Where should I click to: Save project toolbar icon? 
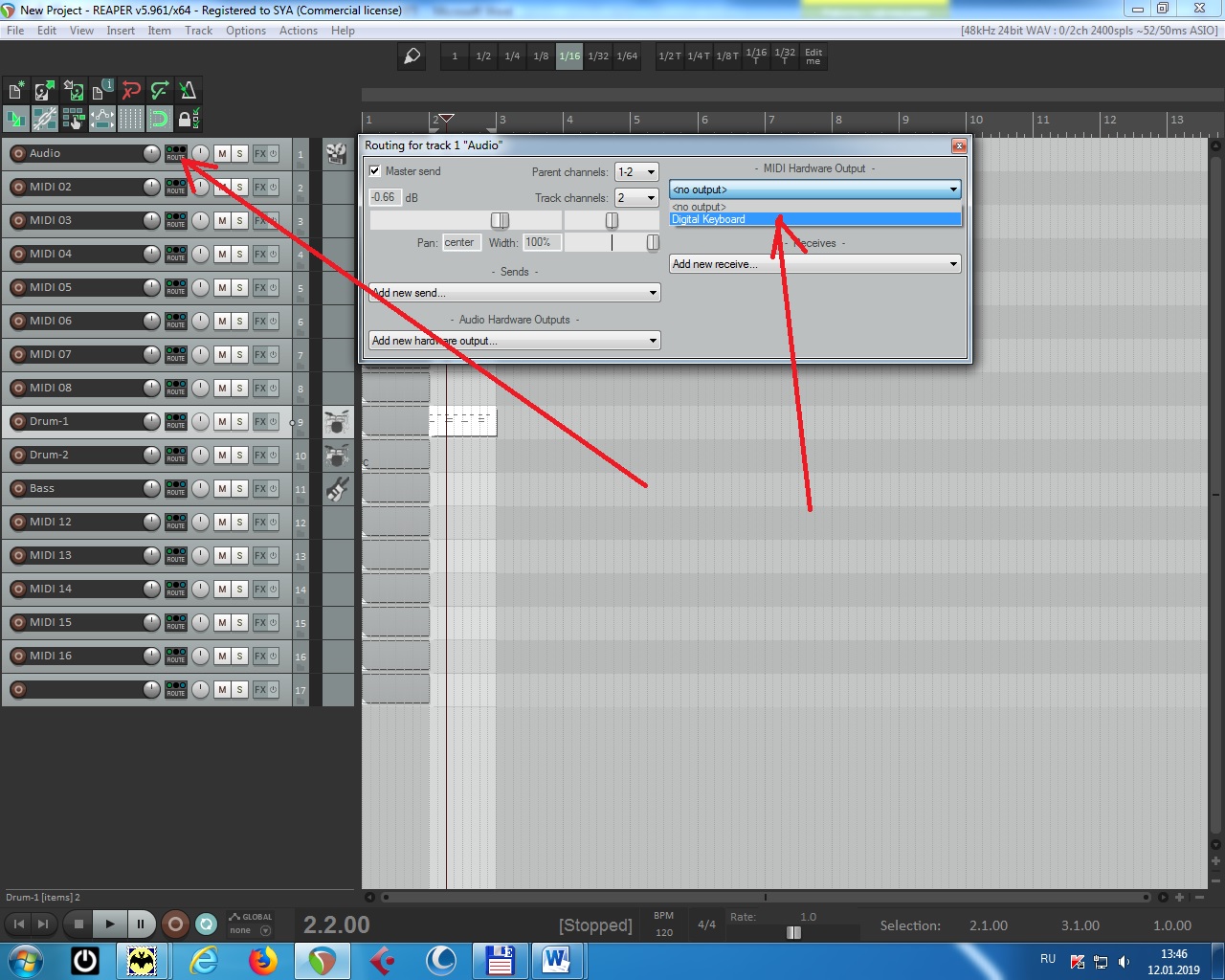pyautogui.click(x=74, y=91)
